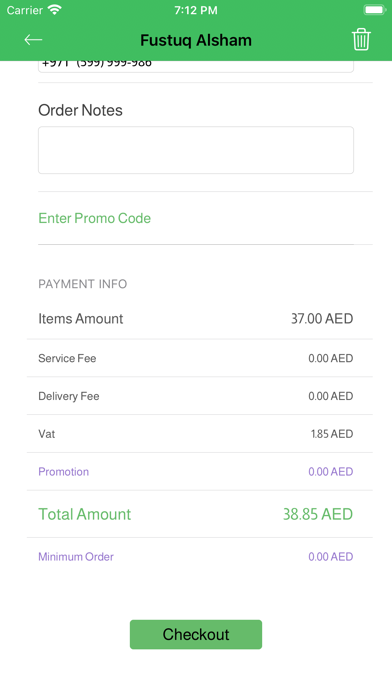
Task: Select the Vat row label
Action: click(47, 434)
